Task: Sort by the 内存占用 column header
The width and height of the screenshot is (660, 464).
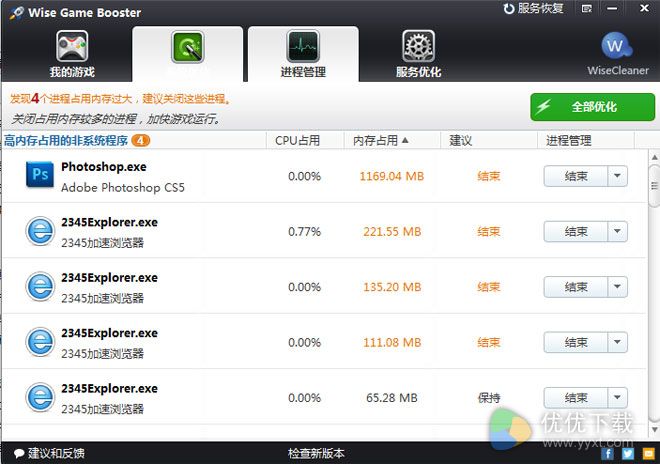Action: (x=392, y=140)
